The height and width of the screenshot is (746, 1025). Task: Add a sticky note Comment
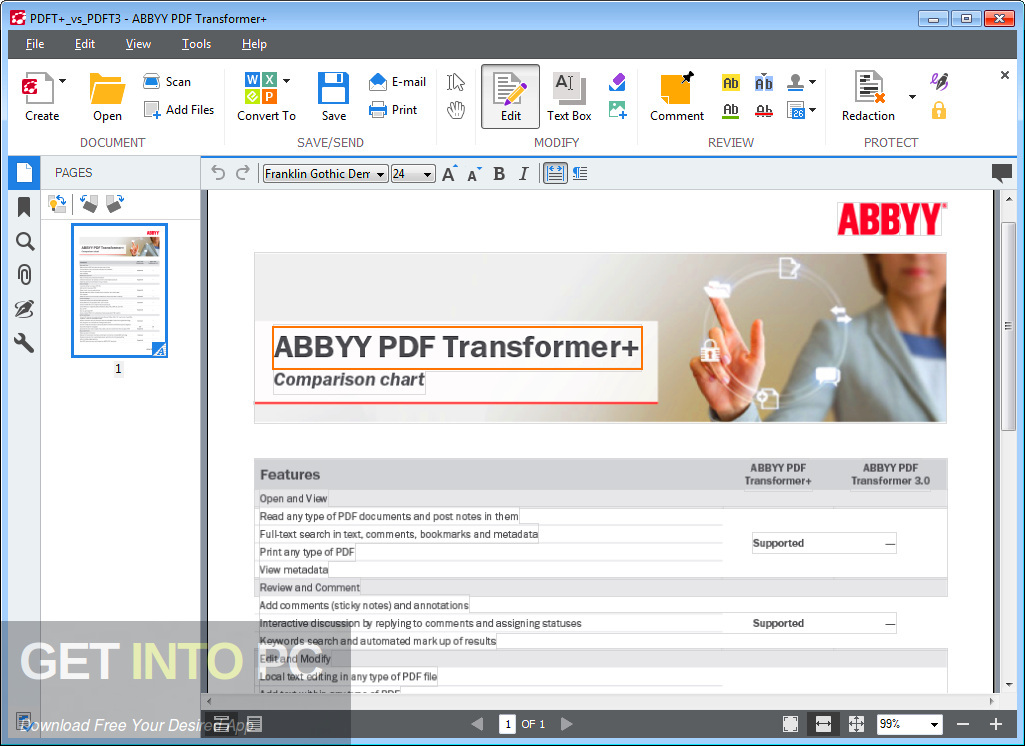(x=677, y=96)
